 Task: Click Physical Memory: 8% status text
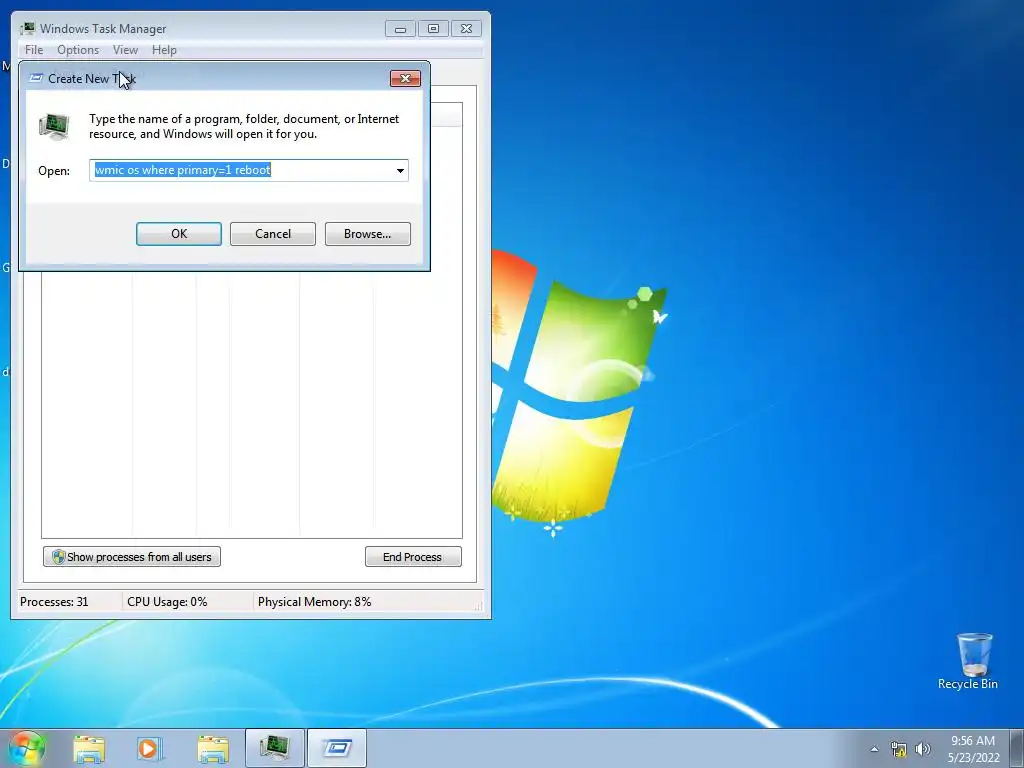point(314,602)
